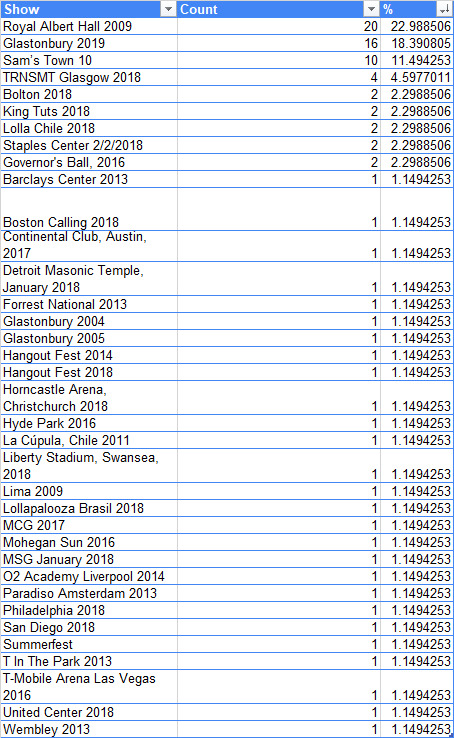Select the Liberty Stadium, Swansea, 2018 cell
This screenshot has width=454, height=738.
coord(89,465)
